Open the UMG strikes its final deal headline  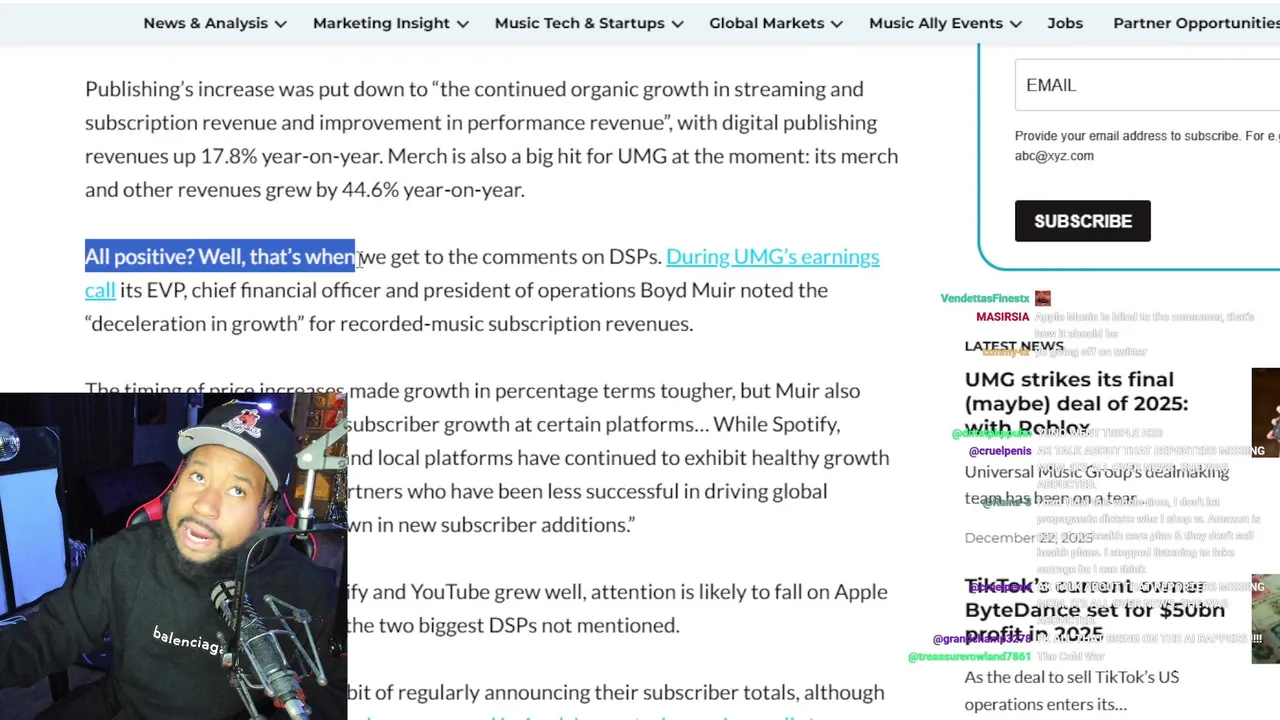point(1076,403)
